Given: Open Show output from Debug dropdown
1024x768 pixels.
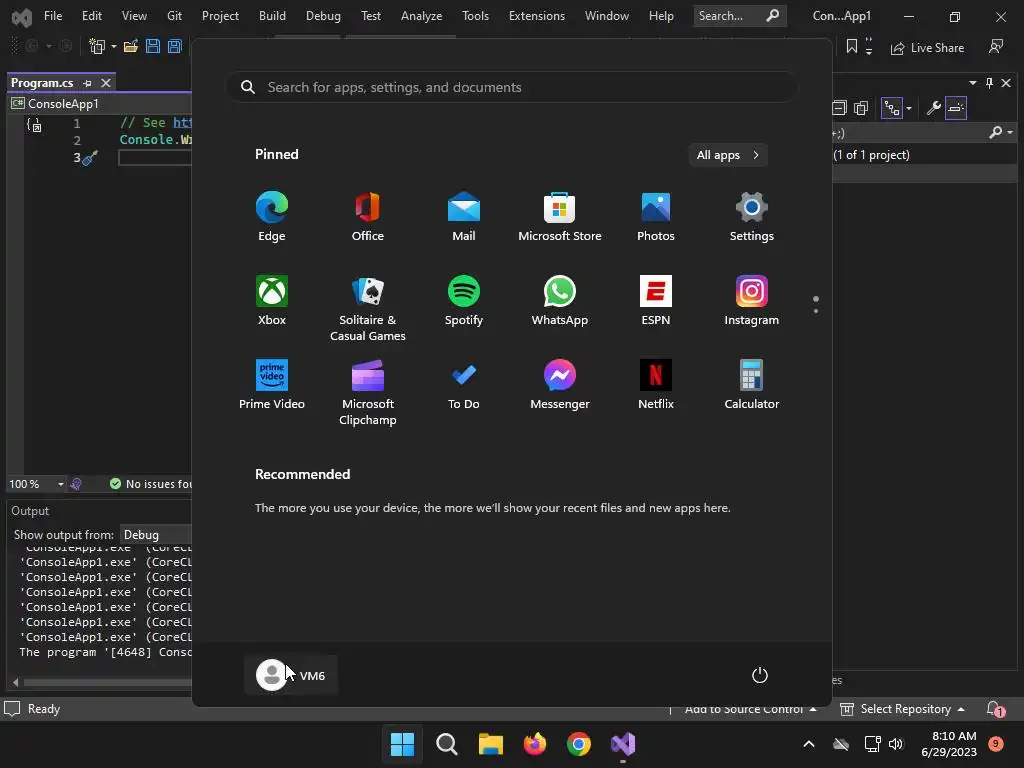Looking at the screenshot, I should (157, 535).
